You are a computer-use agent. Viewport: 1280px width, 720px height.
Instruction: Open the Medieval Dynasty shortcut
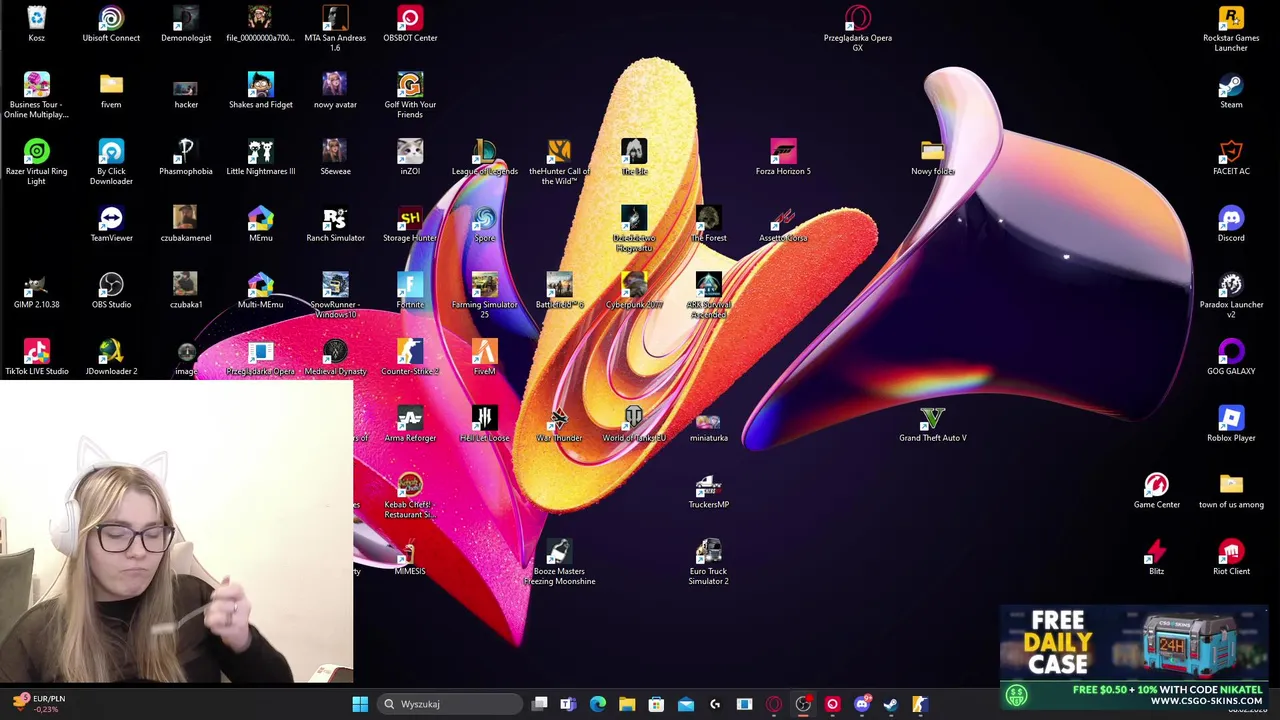(x=335, y=357)
